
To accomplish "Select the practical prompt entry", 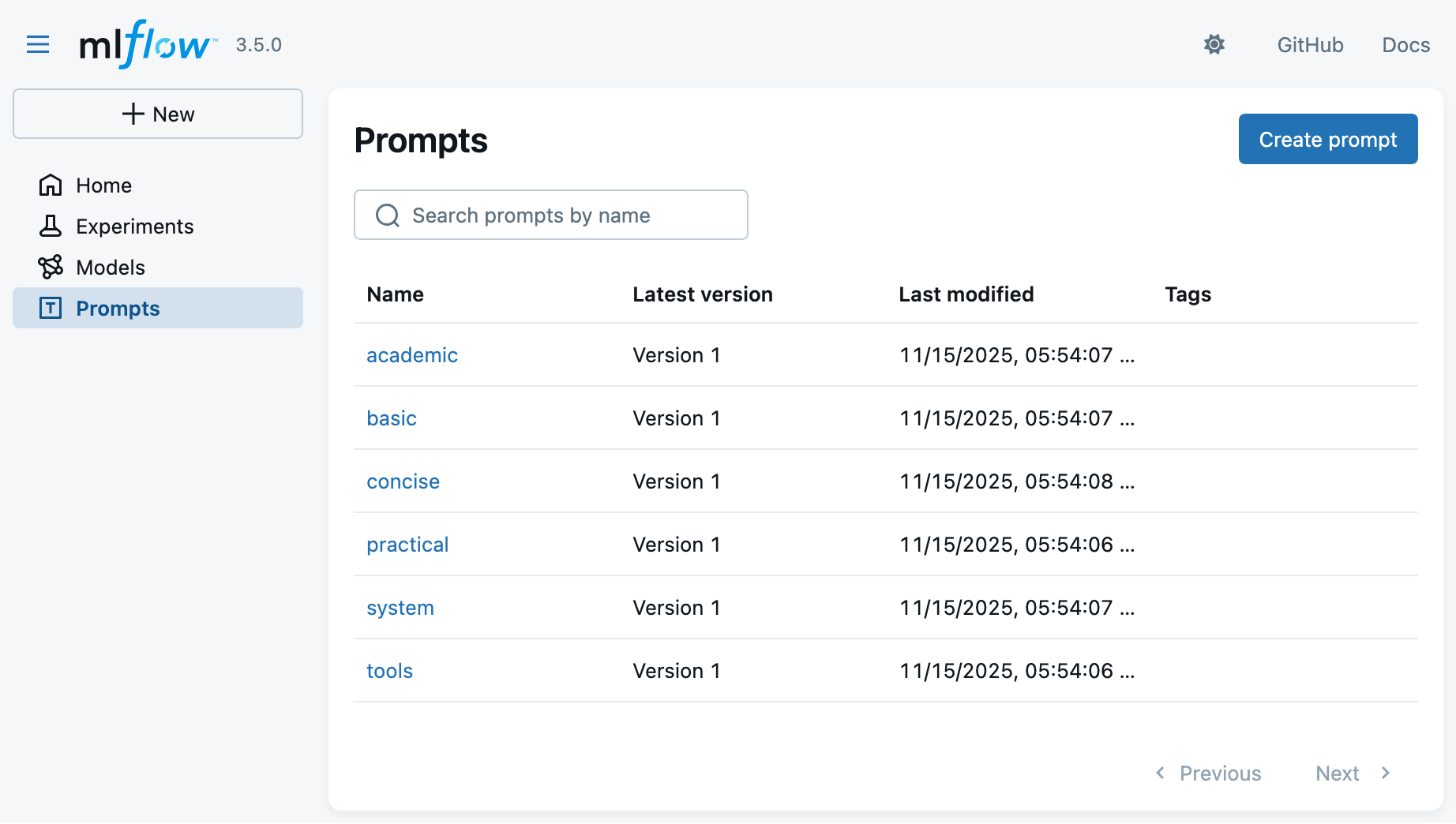I will tap(407, 545).
